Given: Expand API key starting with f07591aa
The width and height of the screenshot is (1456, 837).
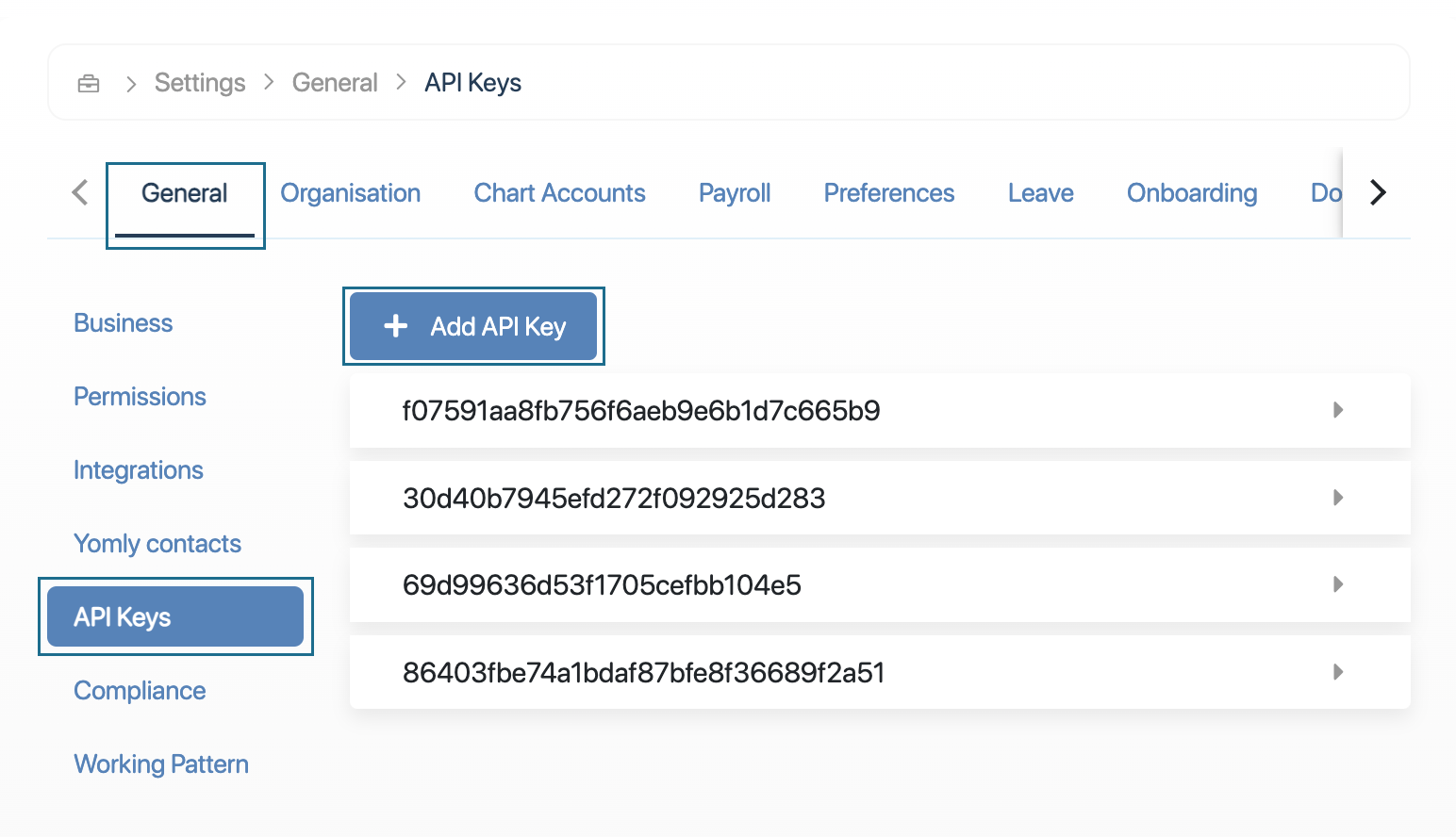Looking at the screenshot, I should (1337, 410).
